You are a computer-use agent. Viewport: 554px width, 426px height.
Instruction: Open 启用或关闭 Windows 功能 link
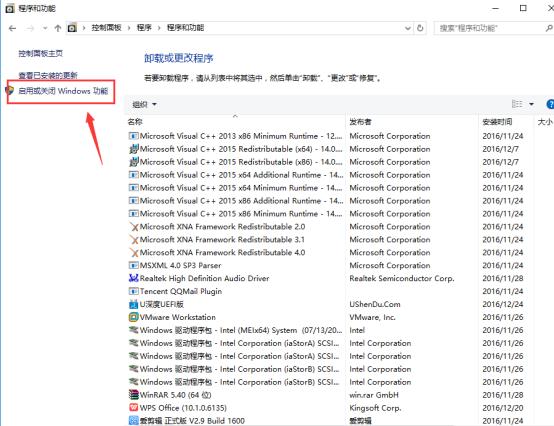[x=63, y=91]
